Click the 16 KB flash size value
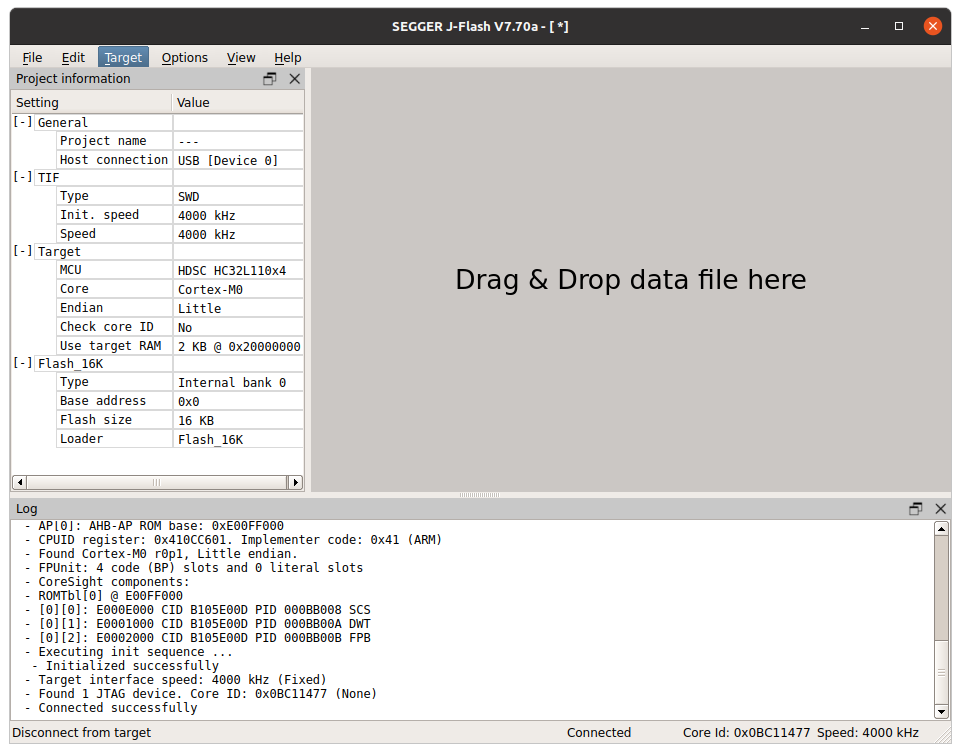Viewport: 961px width, 753px height. 196,421
